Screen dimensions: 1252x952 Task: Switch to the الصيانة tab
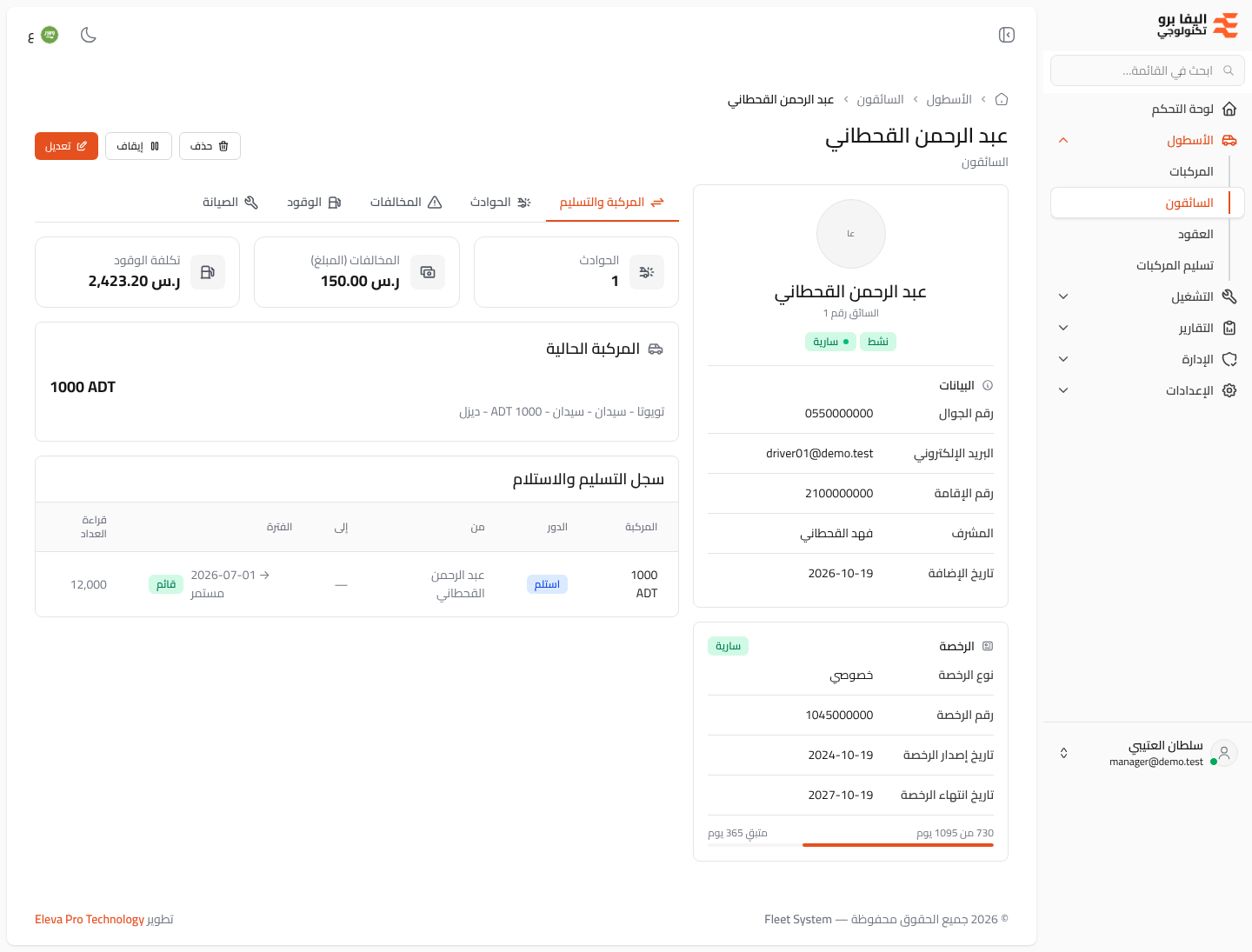tap(230, 202)
